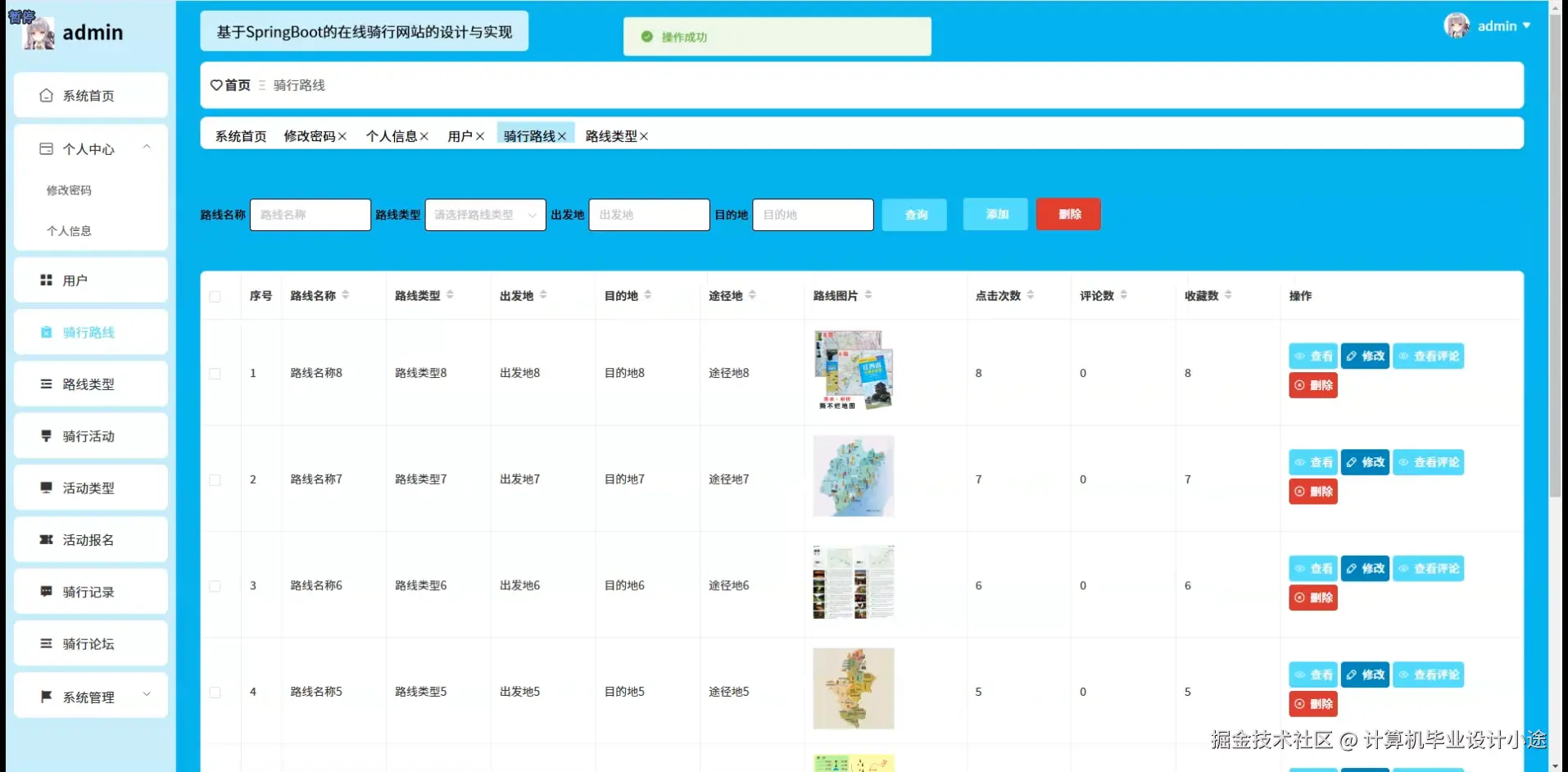Check the checkbox for 路线名称8 row
The width and height of the screenshot is (1568, 772).
[215, 373]
